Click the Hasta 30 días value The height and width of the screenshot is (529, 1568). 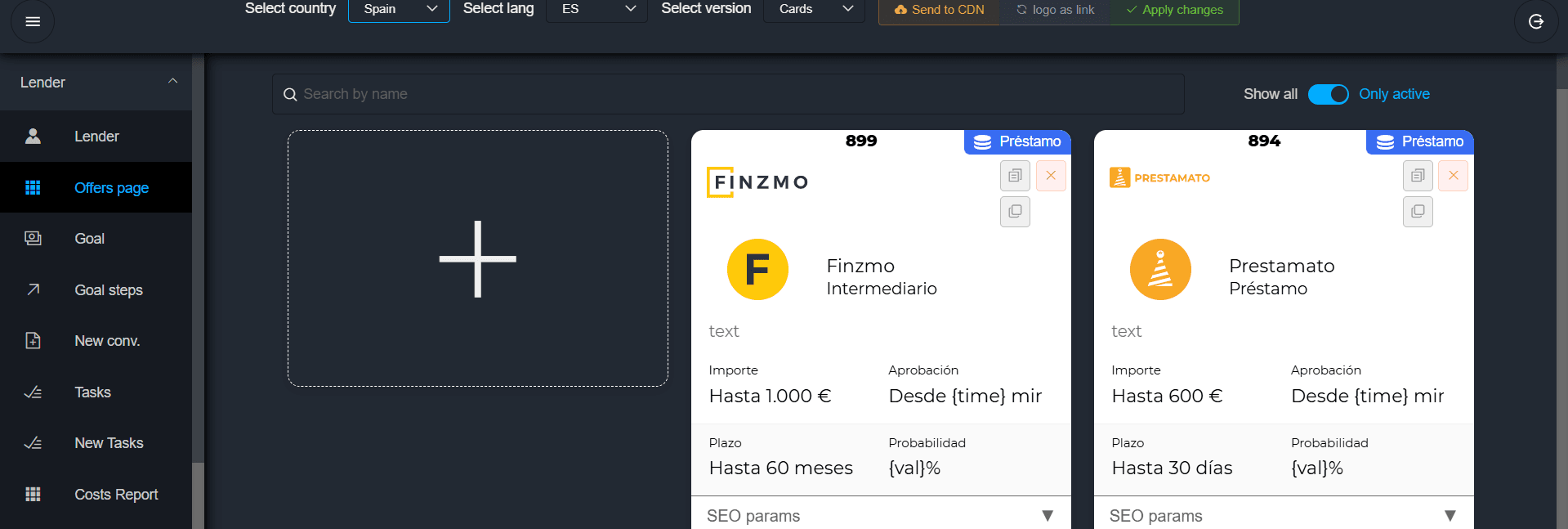(x=1172, y=468)
